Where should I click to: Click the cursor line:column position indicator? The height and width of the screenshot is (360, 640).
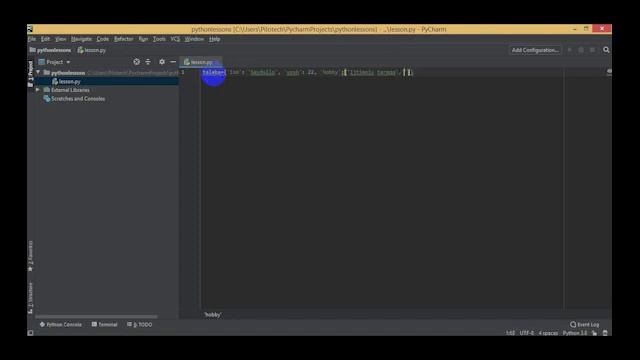(x=510, y=333)
